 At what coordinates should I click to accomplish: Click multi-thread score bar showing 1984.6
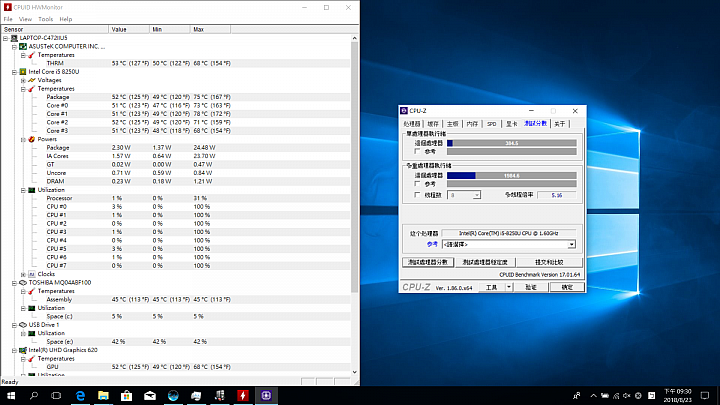512,175
